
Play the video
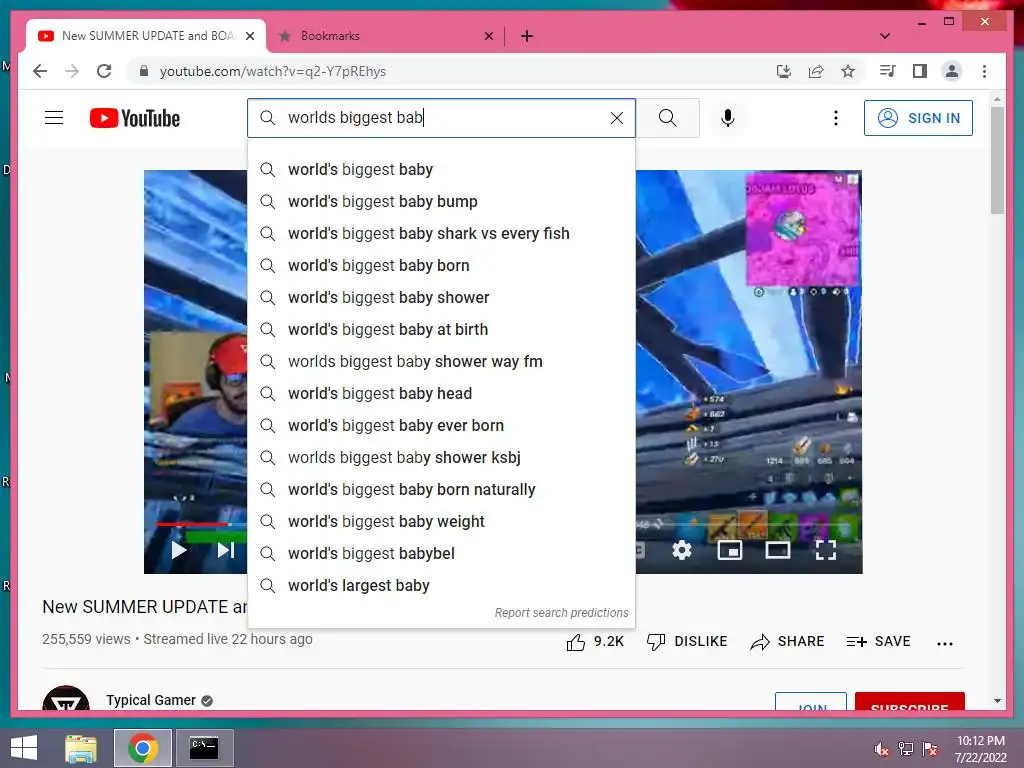point(178,551)
